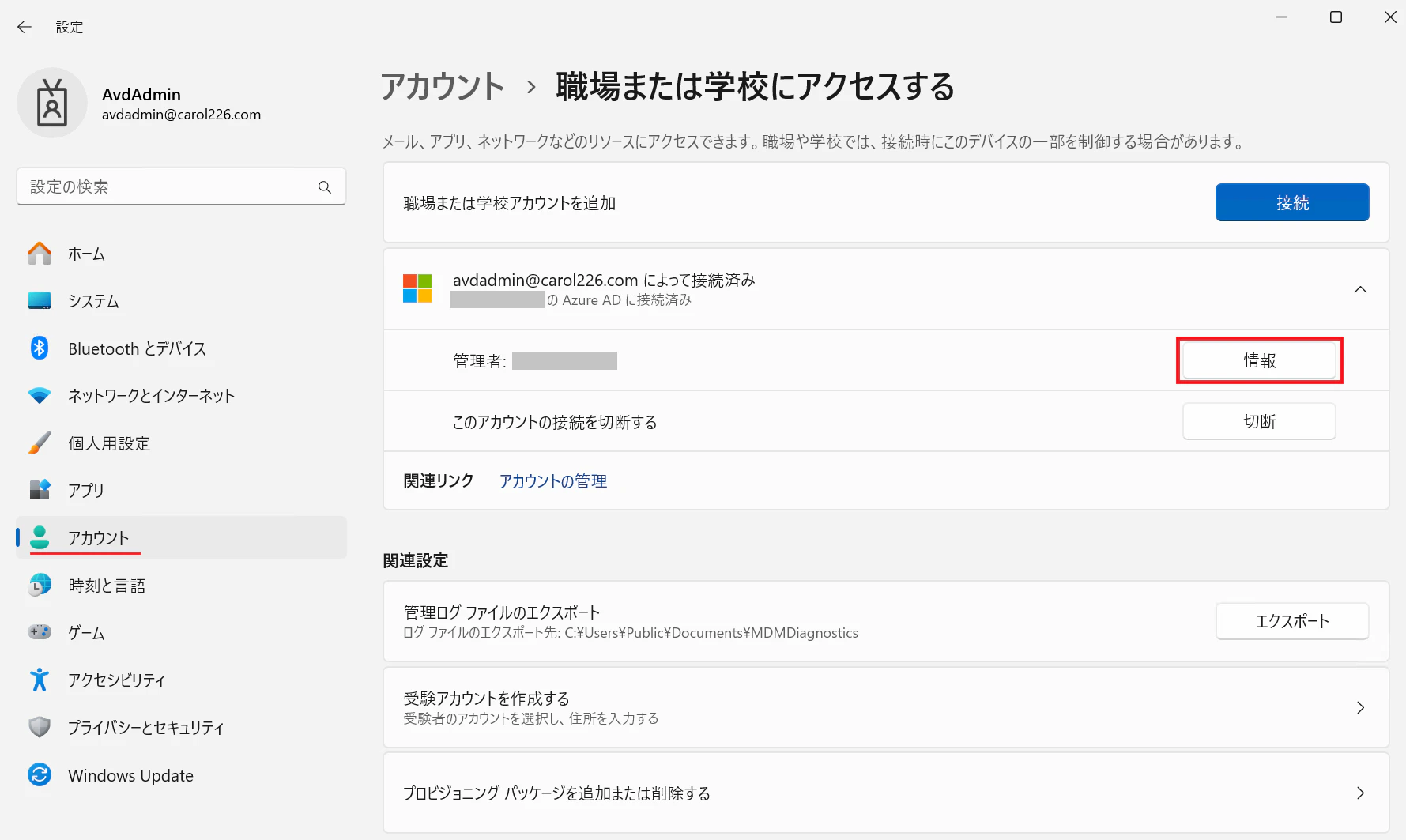Click the 時刻と言語 sidebar label
Screen dimensions: 1406x840
tap(107, 586)
